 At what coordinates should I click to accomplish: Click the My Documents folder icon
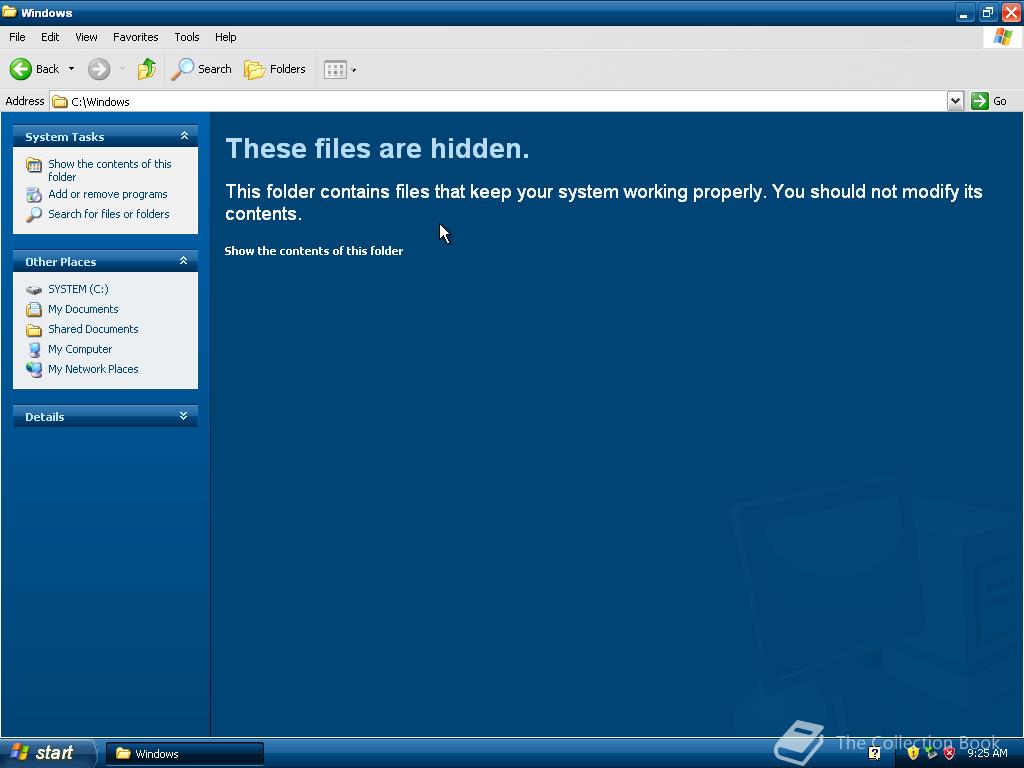pos(34,310)
